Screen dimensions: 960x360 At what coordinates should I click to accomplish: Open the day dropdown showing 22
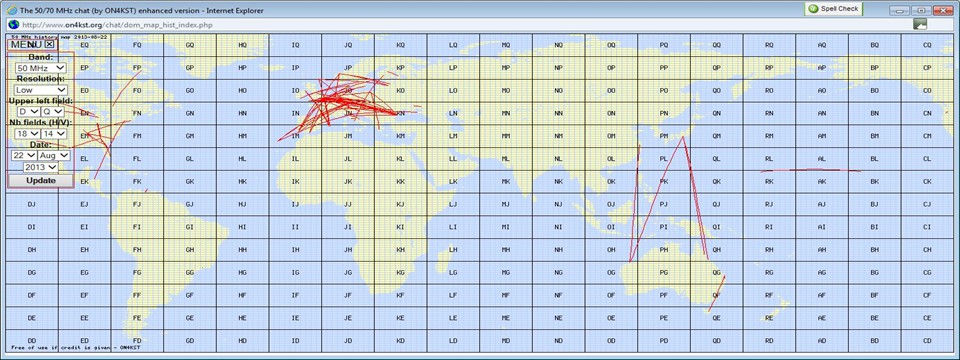point(24,156)
